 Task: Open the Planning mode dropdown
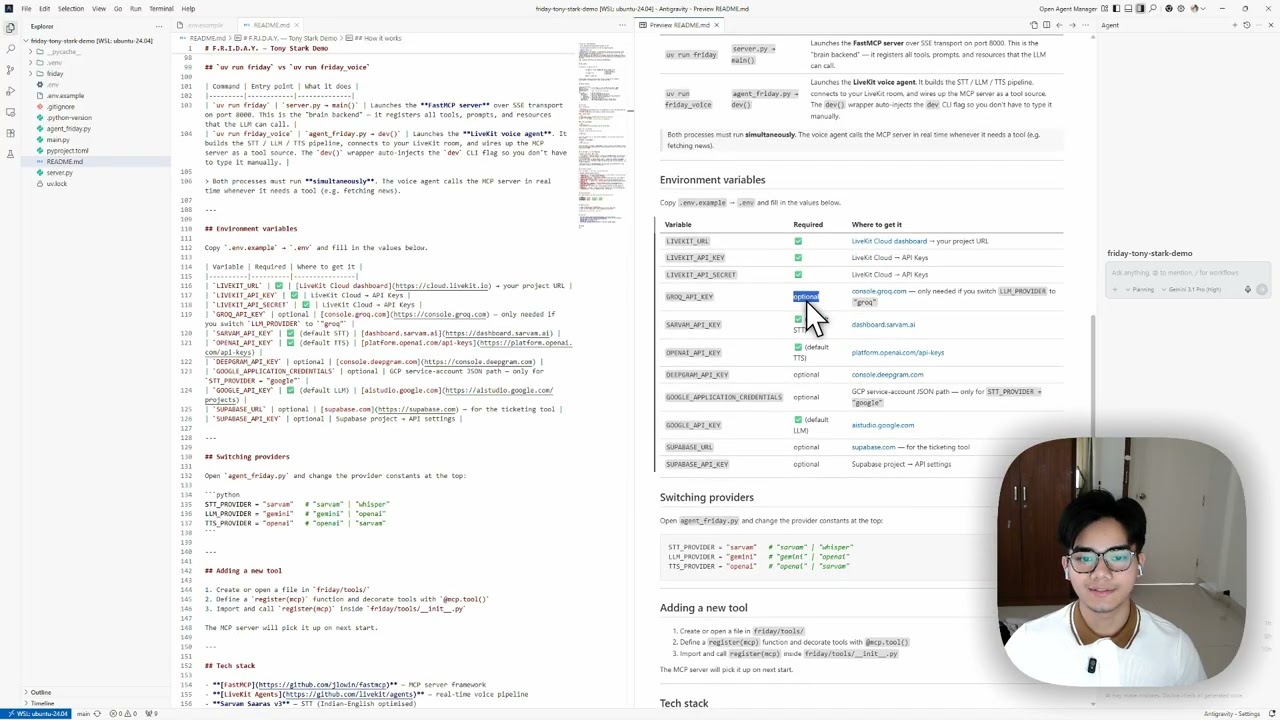click(x=1141, y=290)
